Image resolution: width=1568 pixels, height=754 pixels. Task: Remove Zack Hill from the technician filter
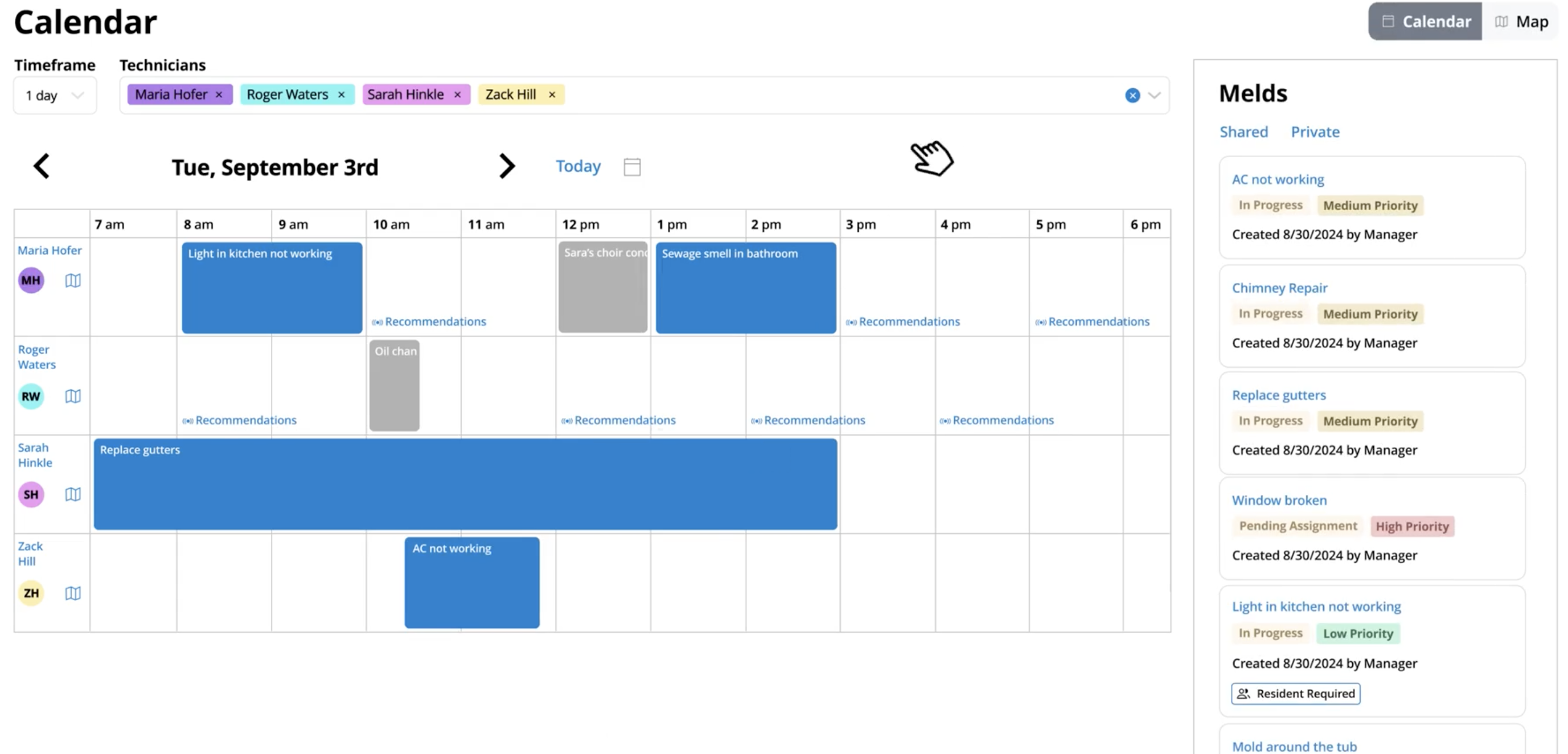552,95
